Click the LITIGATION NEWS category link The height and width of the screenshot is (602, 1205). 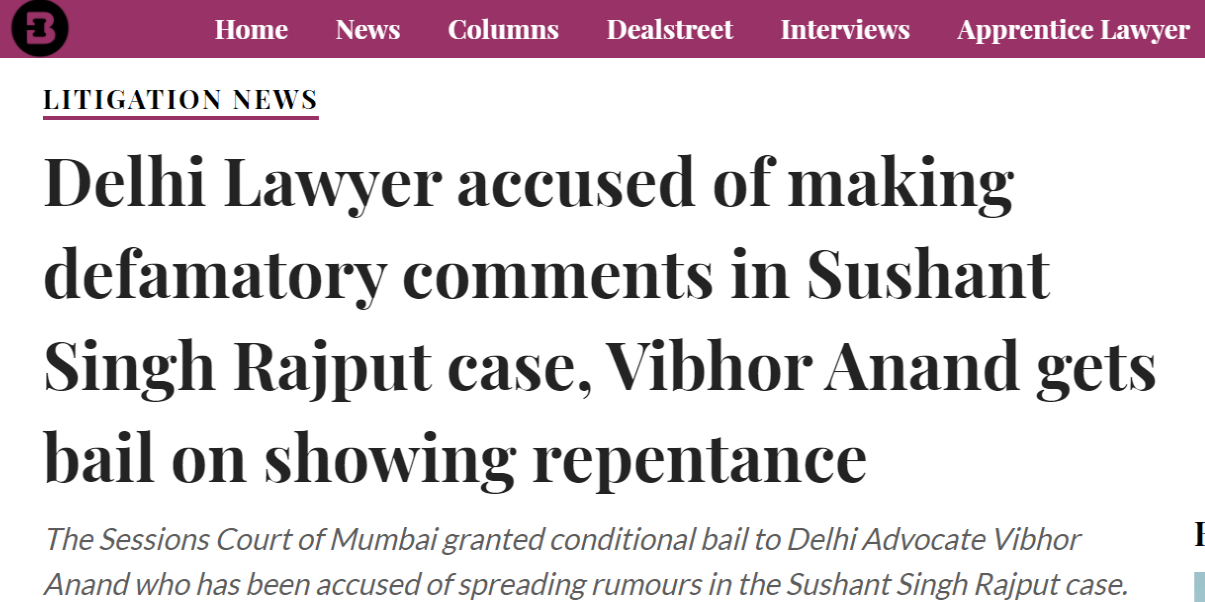click(x=181, y=100)
